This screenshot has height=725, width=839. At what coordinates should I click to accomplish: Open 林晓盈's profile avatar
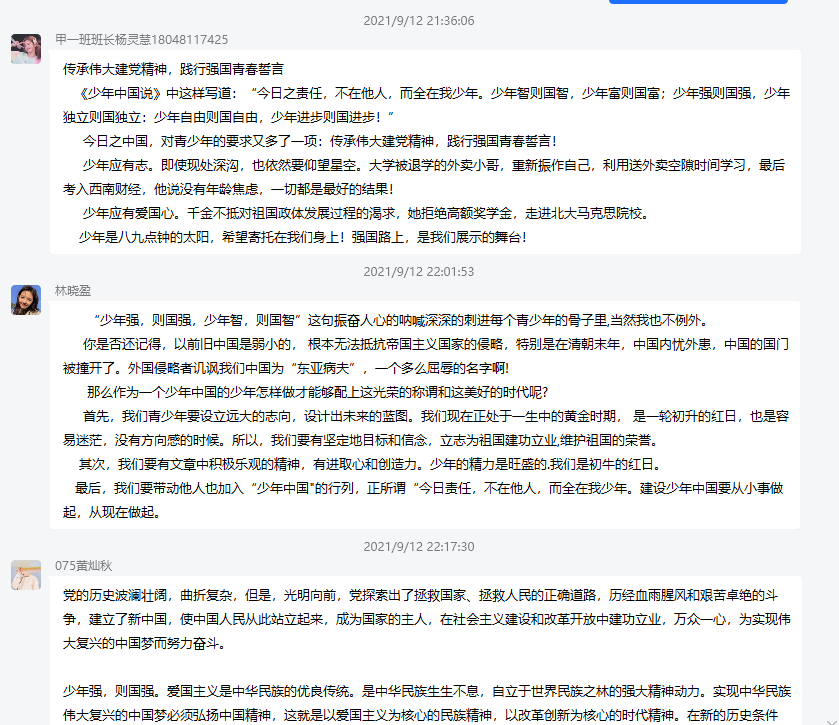[25, 299]
